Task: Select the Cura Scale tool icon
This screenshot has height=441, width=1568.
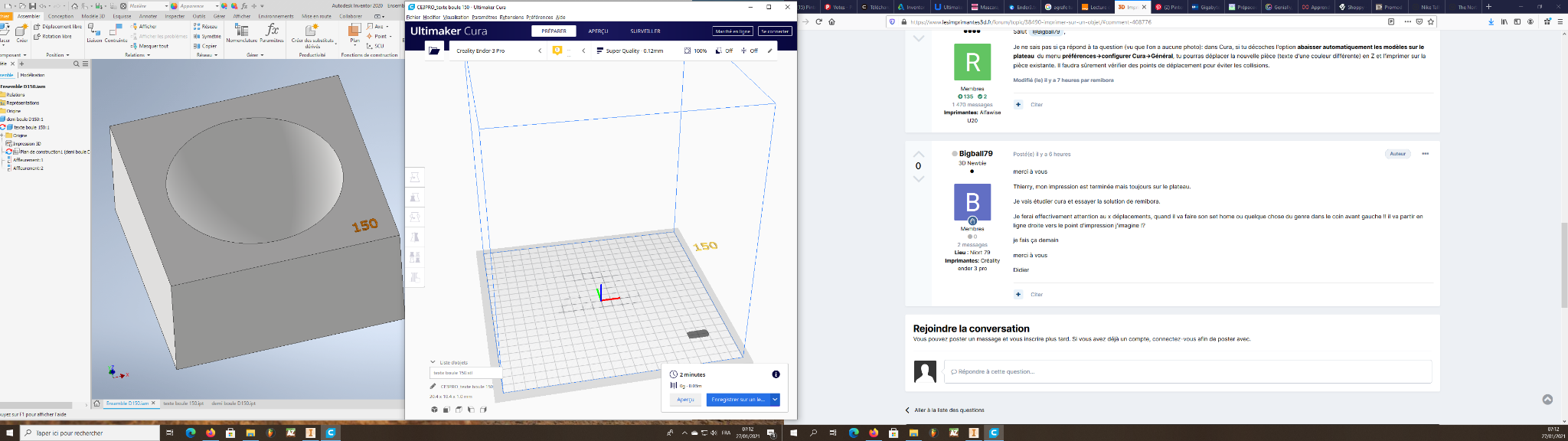Action: click(415, 198)
